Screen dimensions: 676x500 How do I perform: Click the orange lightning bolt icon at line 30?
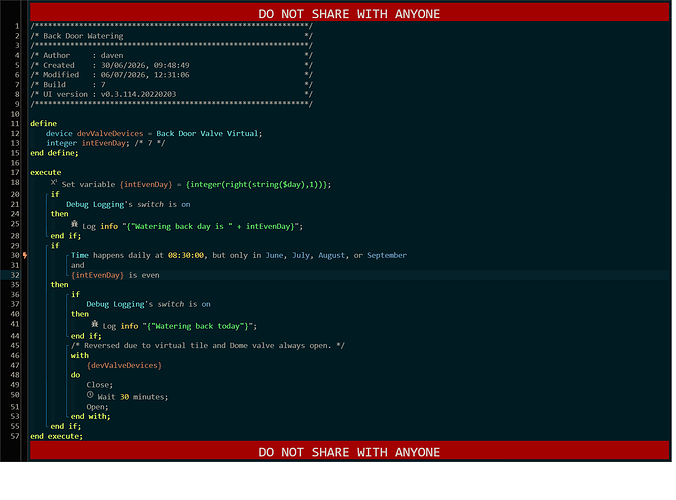click(25, 256)
